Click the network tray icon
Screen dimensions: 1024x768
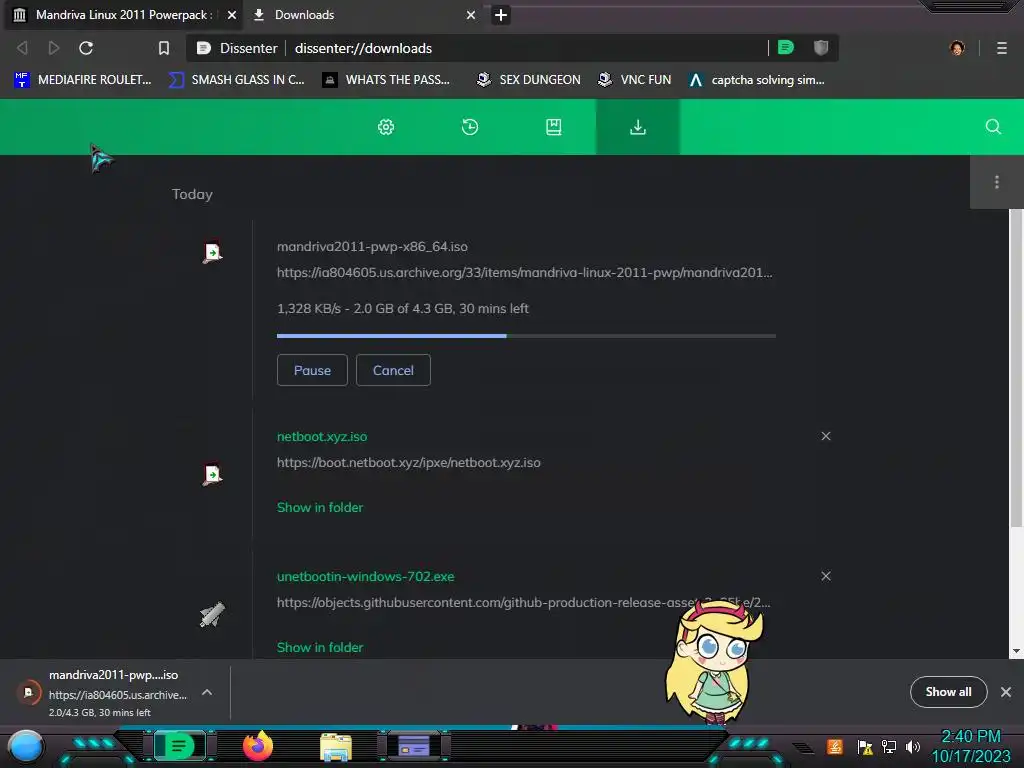[889, 746]
